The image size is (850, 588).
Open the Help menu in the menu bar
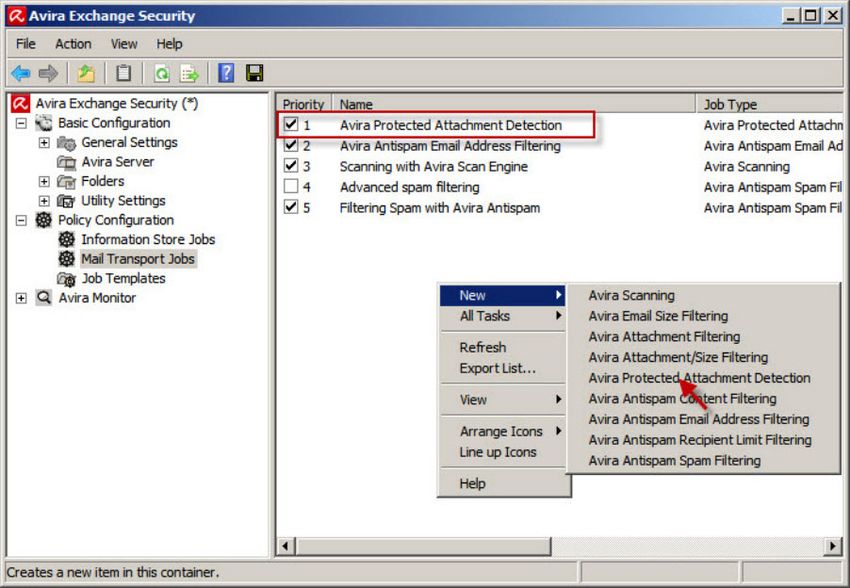coord(169,44)
